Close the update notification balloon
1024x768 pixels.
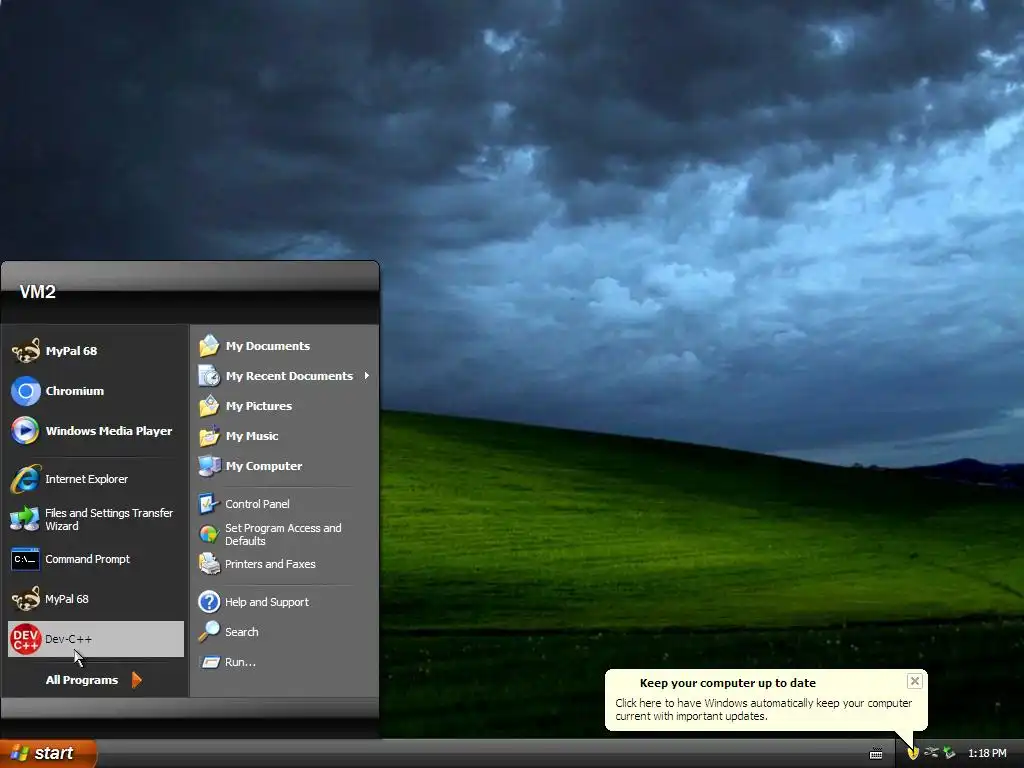pos(915,681)
